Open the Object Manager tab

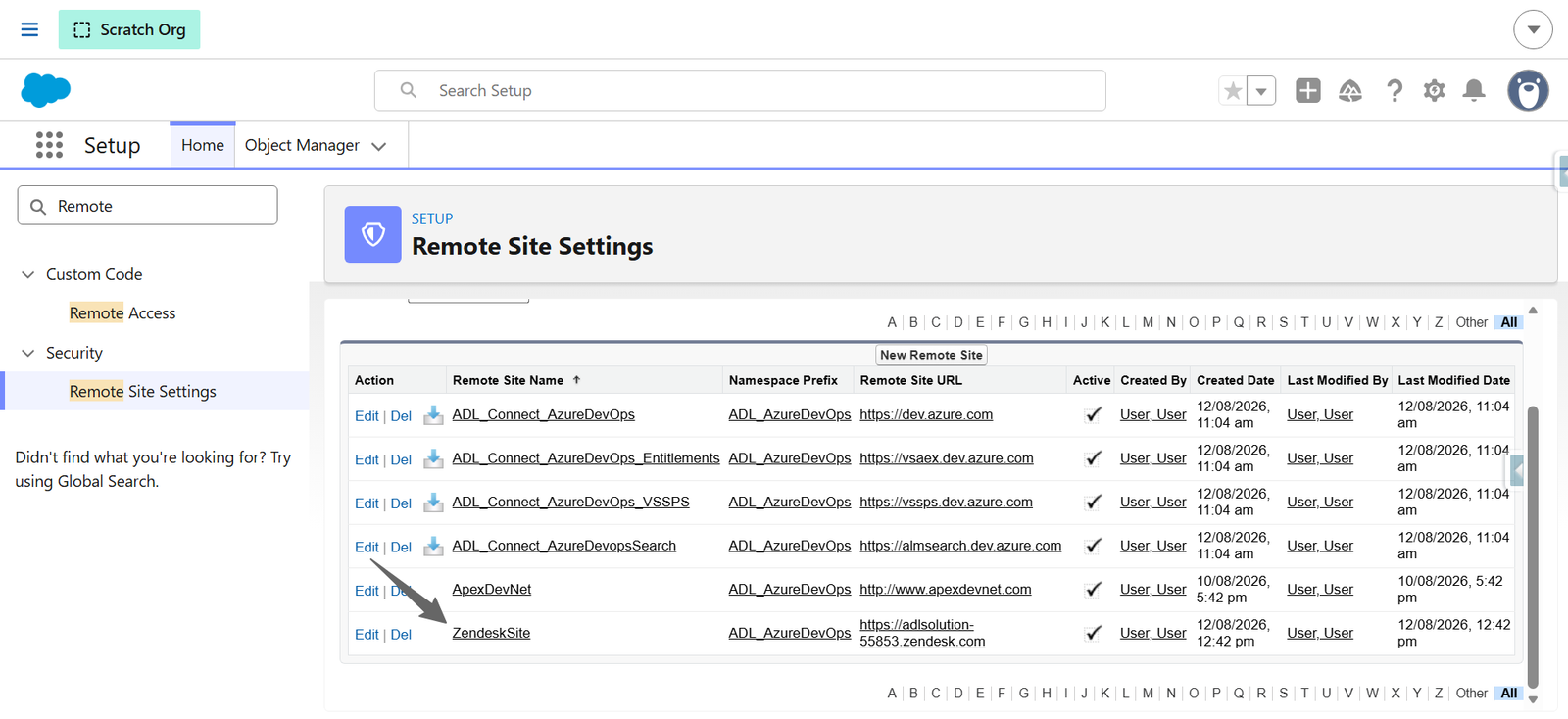(302, 145)
